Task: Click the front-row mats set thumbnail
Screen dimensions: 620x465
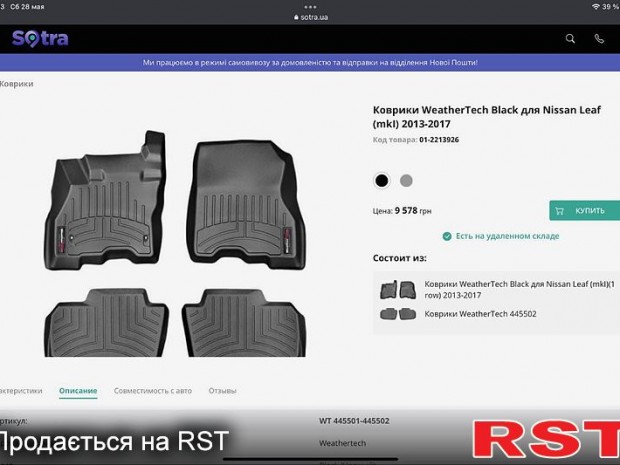Action: coord(398,290)
